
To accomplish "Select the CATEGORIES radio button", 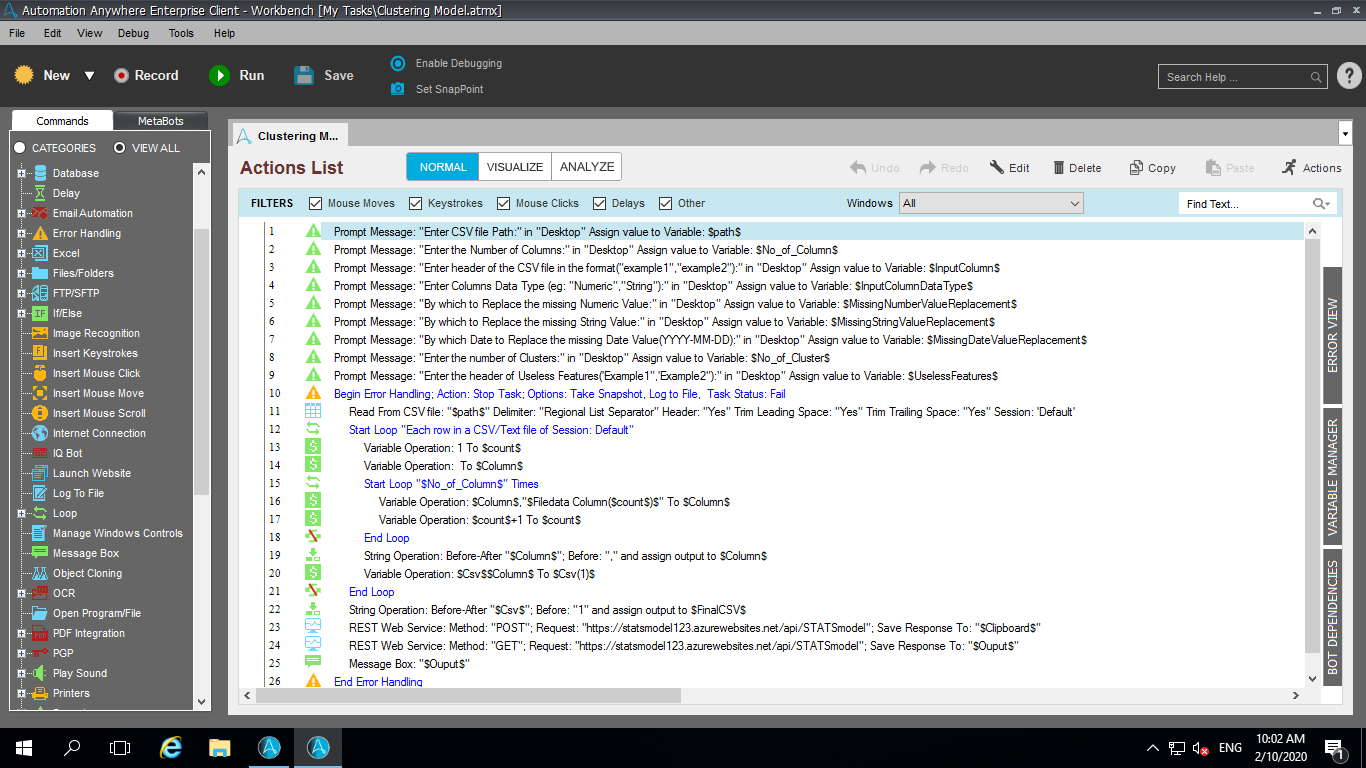I will click(20, 148).
